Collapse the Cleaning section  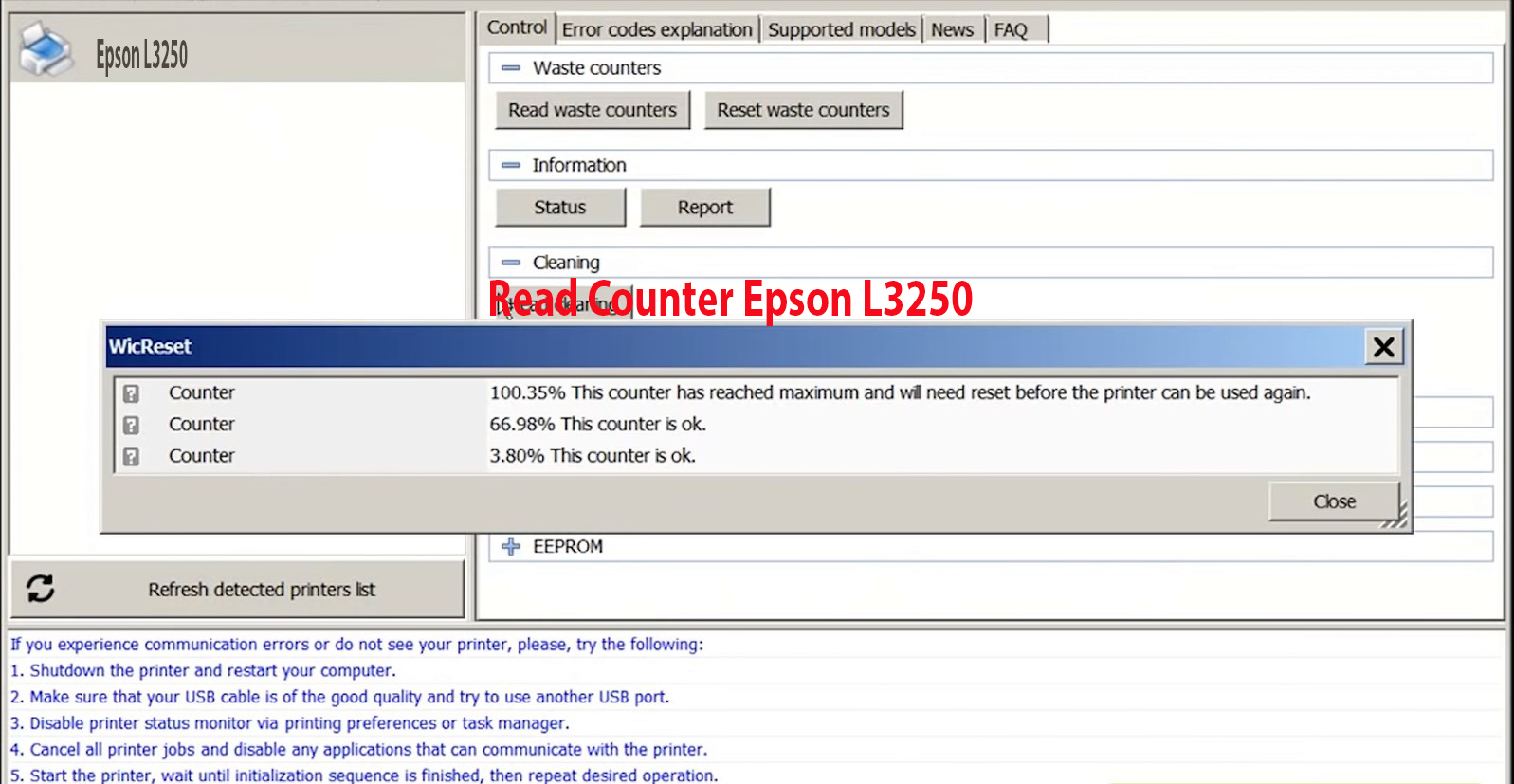pyautogui.click(x=511, y=263)
